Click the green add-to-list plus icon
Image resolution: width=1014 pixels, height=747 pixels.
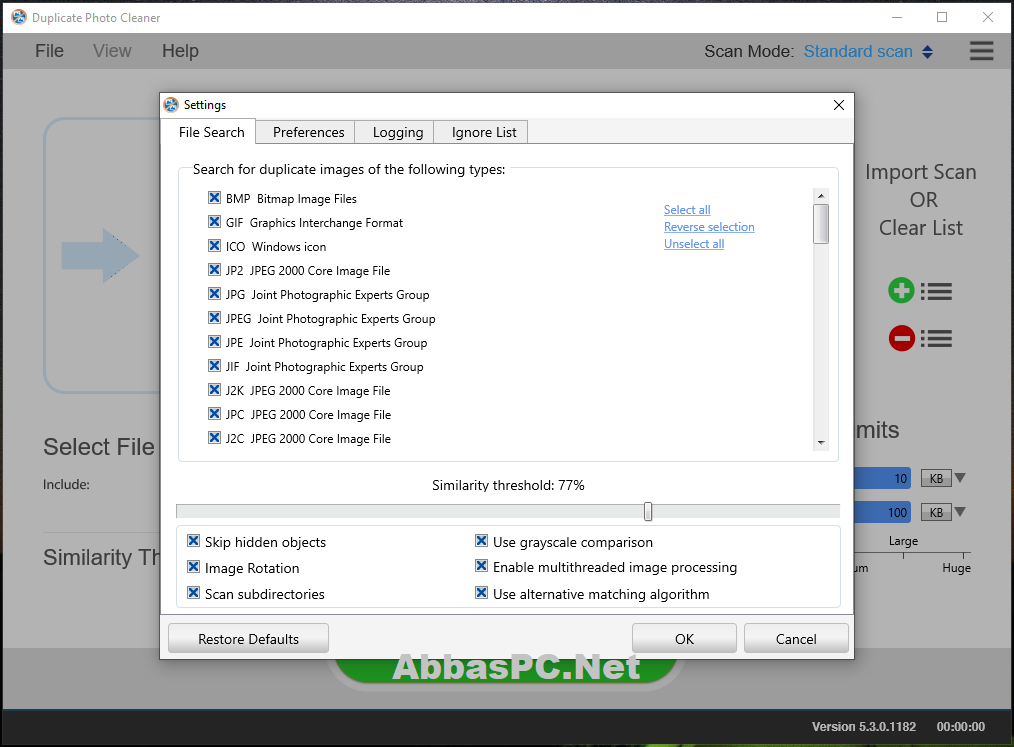[x=901, y=291]
